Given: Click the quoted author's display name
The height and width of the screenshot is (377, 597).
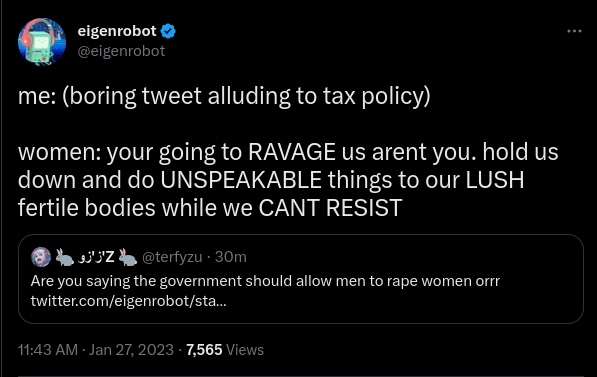Looking at the screenshot, I should [96, 257].
